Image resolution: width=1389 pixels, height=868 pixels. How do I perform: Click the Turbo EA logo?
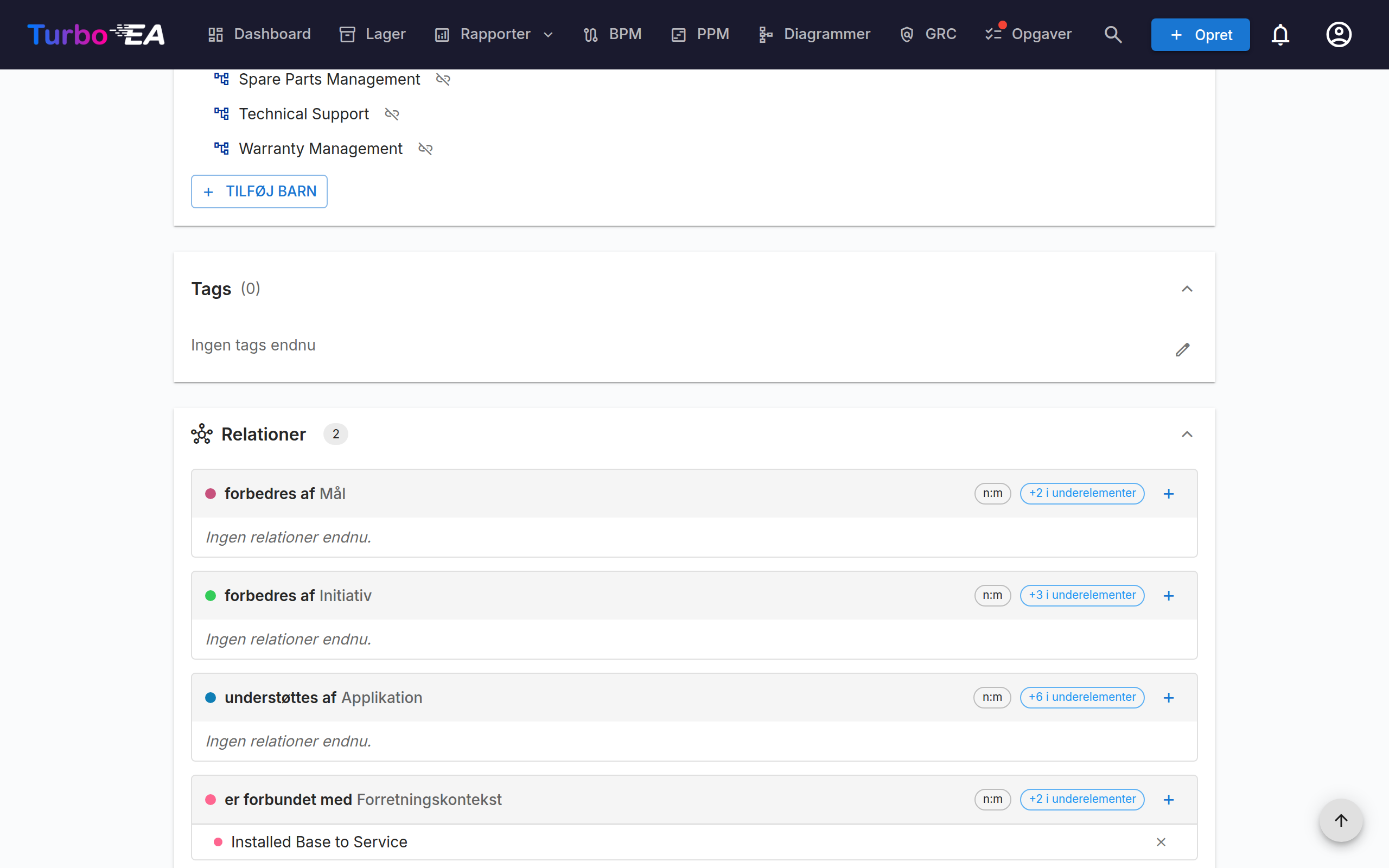coord(96,34)
